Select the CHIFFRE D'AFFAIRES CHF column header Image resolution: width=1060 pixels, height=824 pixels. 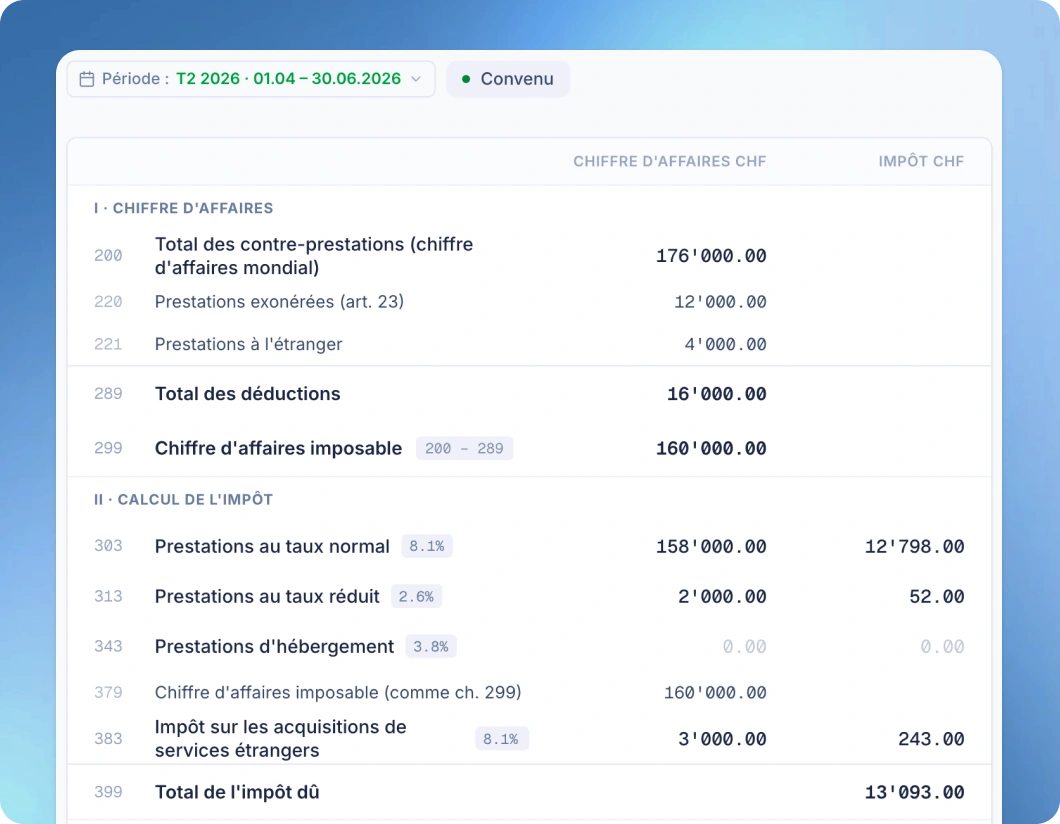click(x=669, y=162)
